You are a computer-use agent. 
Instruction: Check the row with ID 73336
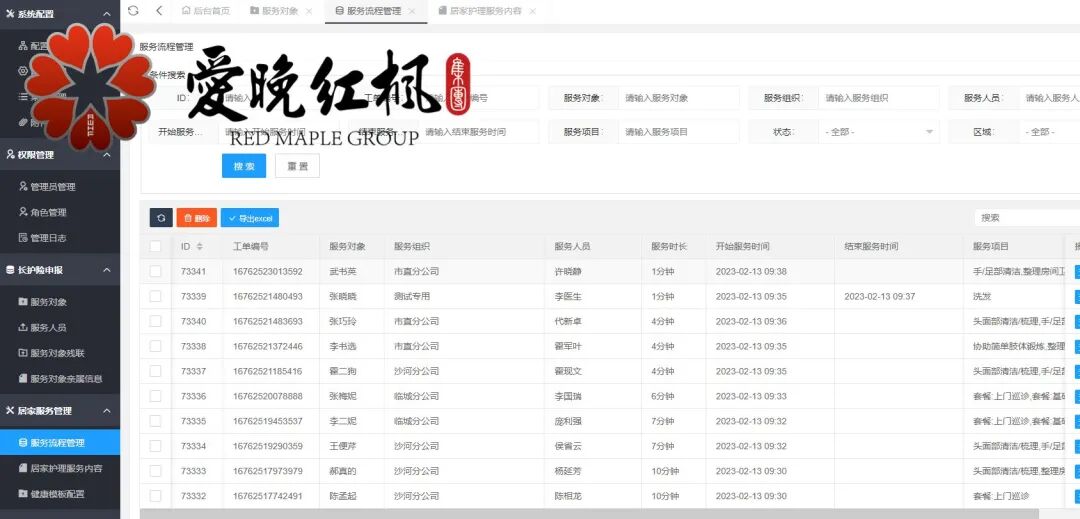156,396
